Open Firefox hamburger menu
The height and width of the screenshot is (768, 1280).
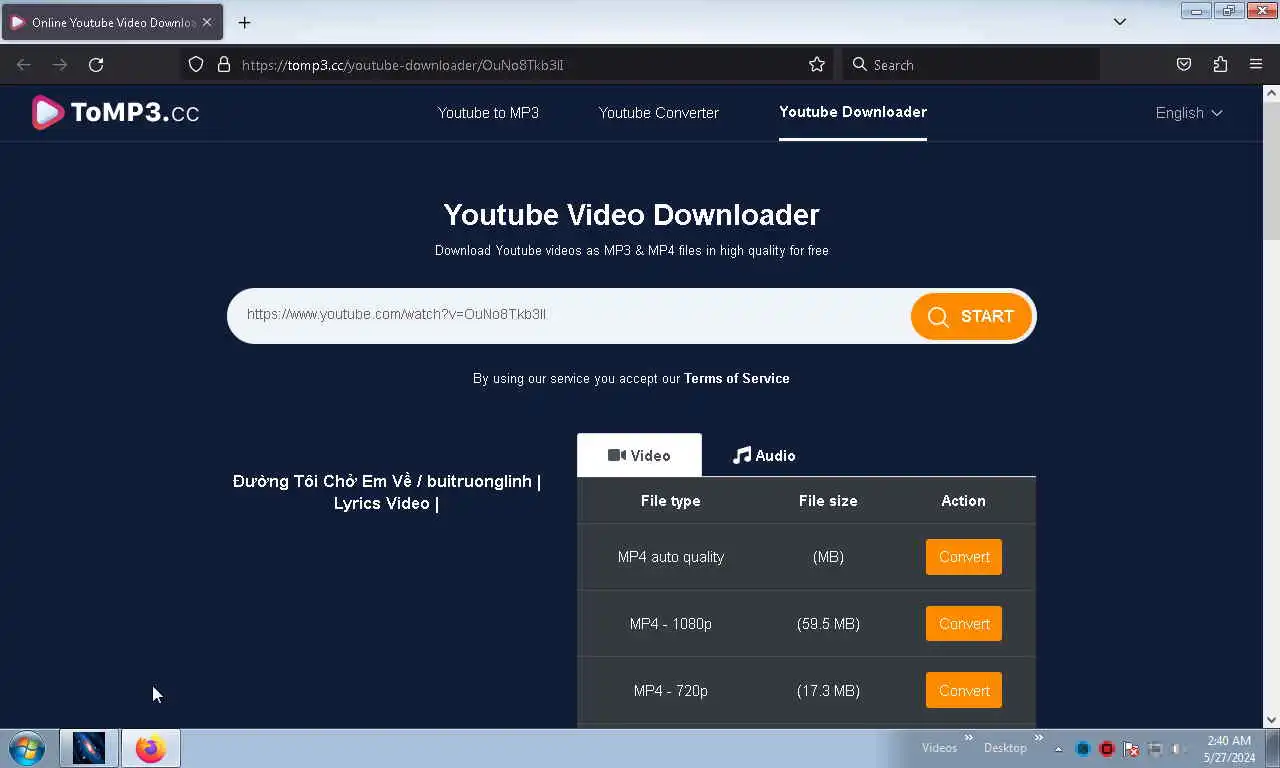tap(1256, 64)
